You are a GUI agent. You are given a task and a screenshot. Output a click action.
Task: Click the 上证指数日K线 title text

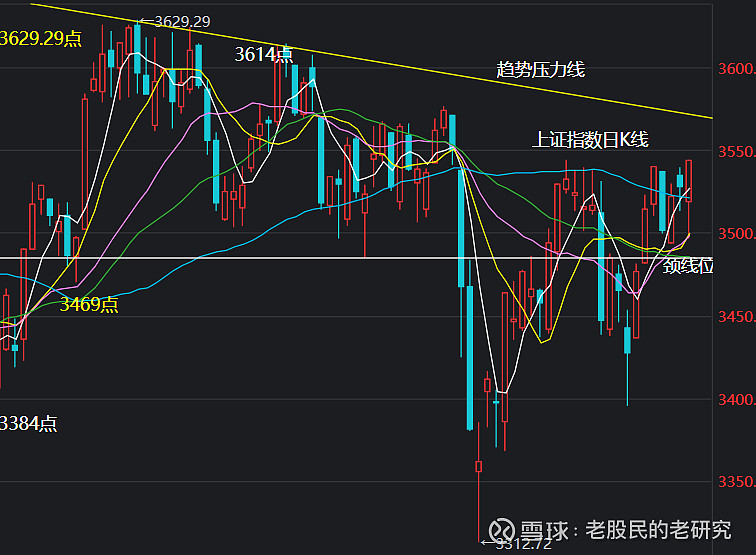pos(590,140)
